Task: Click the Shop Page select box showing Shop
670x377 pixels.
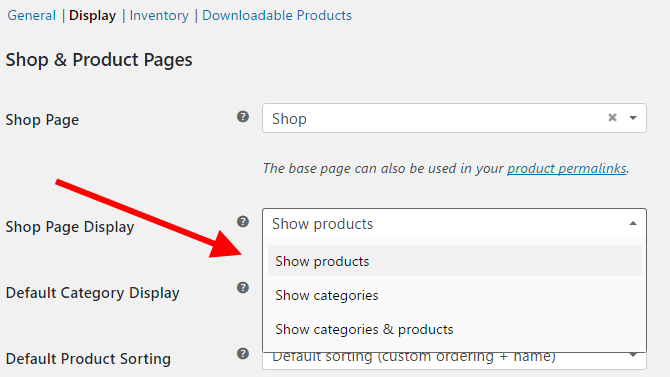Action: 454,118
